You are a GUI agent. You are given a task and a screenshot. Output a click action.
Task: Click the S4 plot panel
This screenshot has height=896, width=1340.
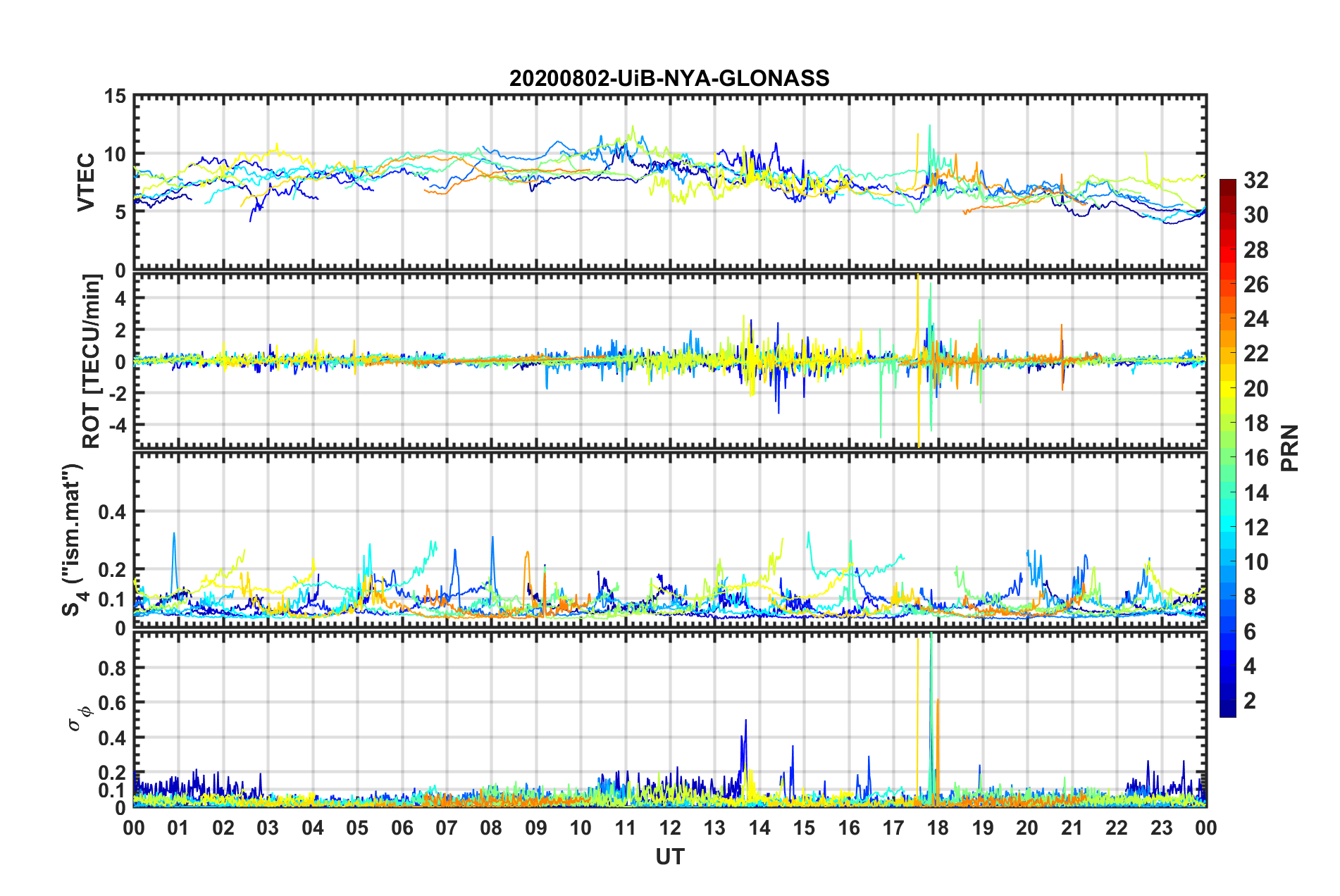[x=670, y=540]
